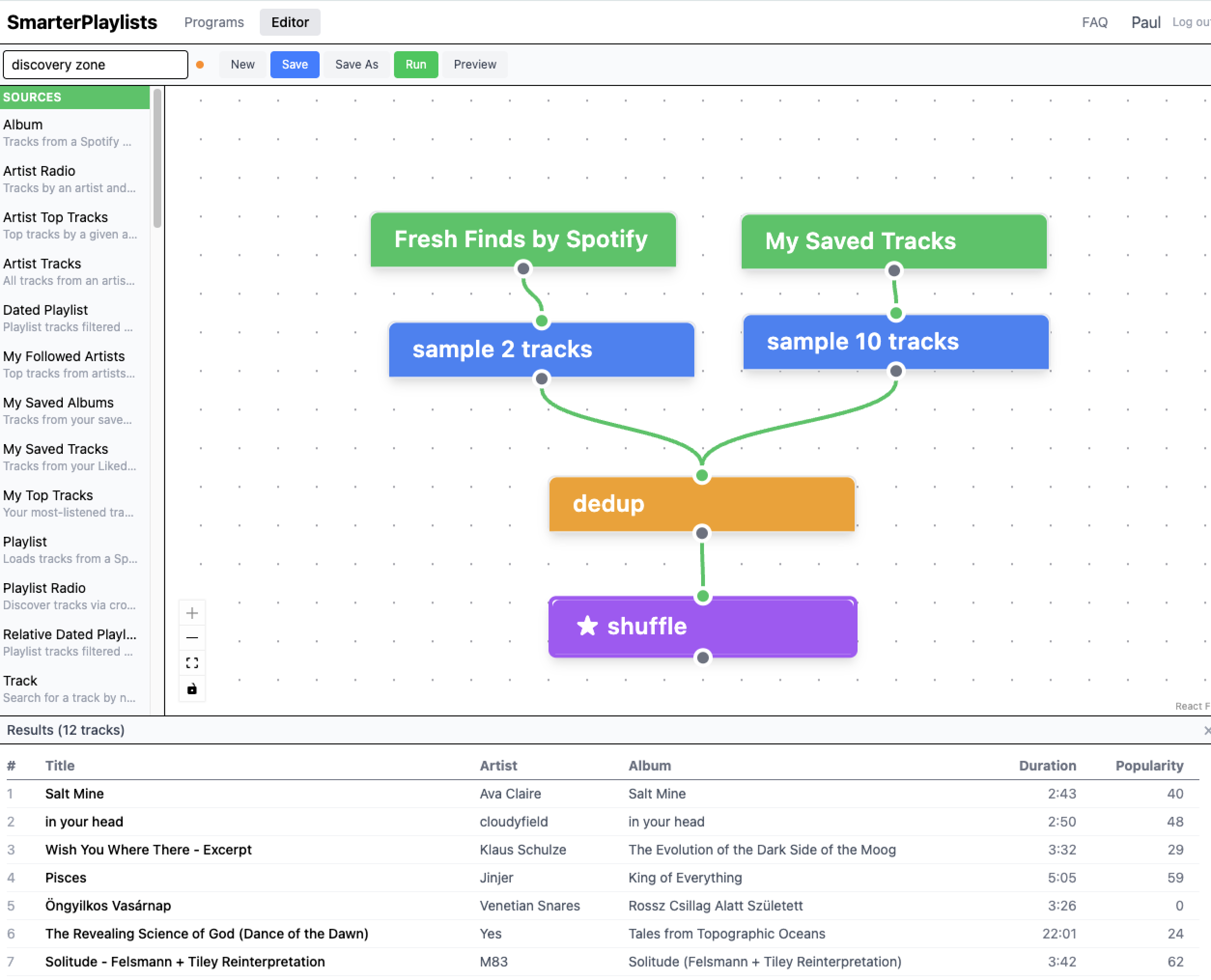This screenshot has width=1211, height=980.
Task: Click the orange unsaved status dot
Action: pos(200,65)
